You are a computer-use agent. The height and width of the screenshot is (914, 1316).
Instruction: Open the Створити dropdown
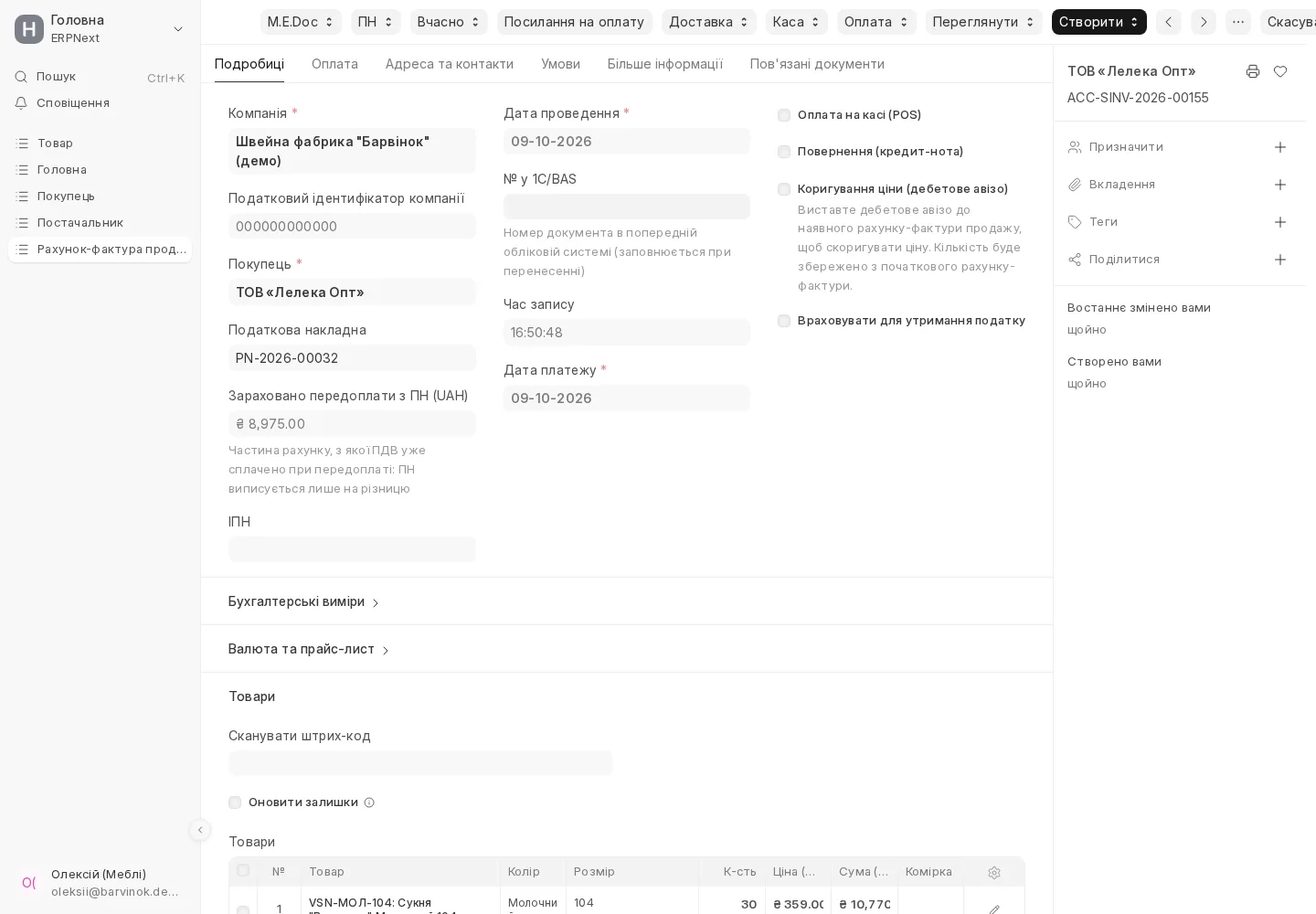[x=1099, y=22]
